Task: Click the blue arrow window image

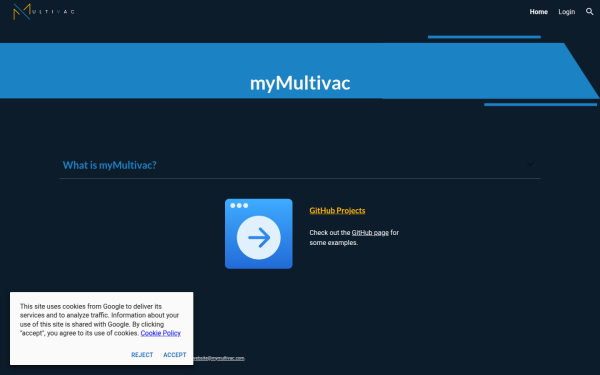Action: (x=259, y=233)
